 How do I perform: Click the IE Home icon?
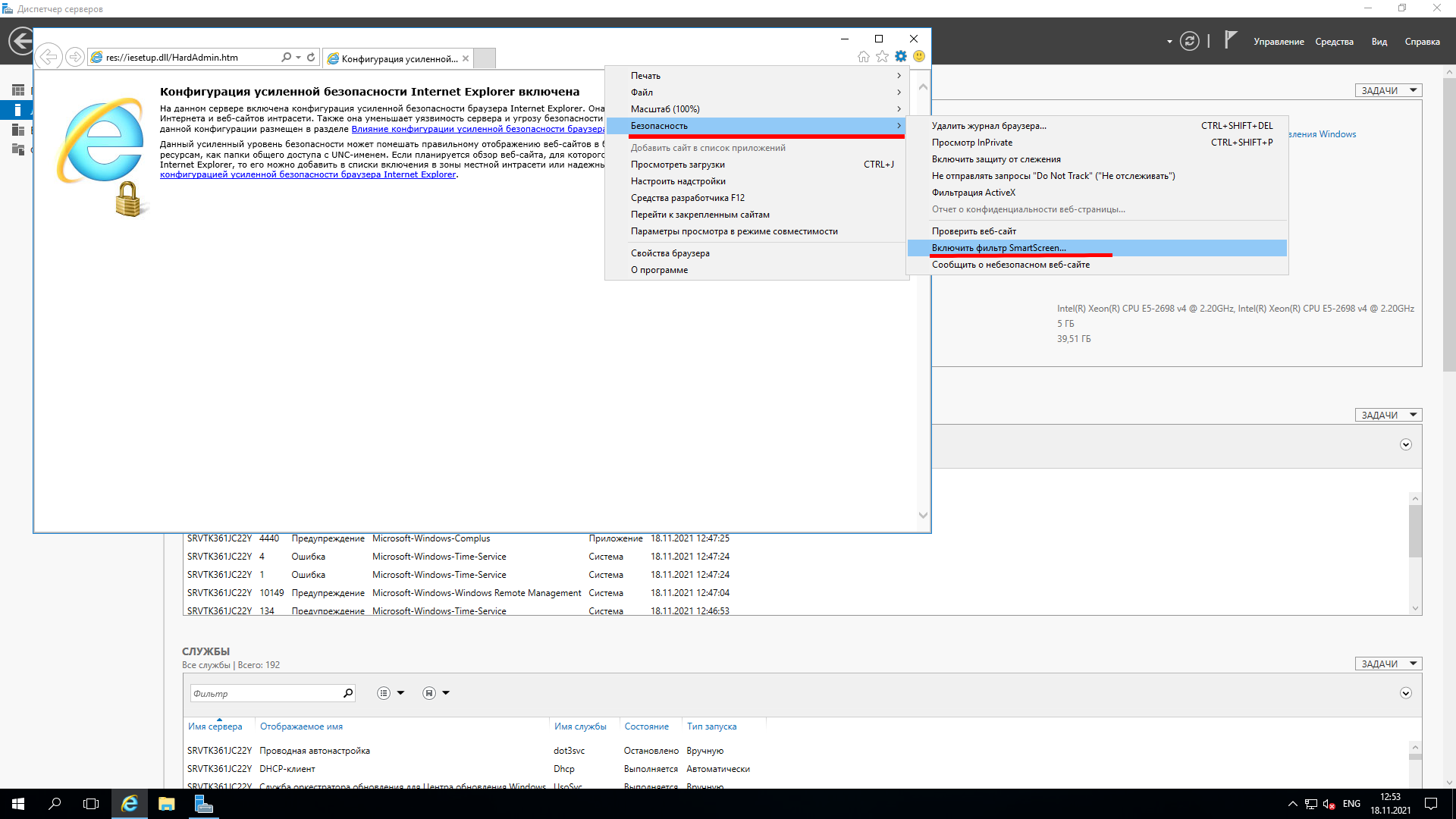tap(863, 57)
